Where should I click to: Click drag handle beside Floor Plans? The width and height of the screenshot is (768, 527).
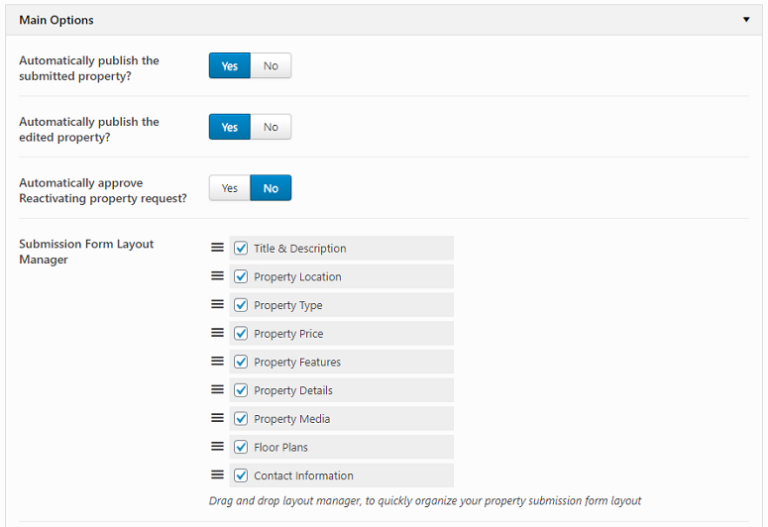(x=217, y=447)
